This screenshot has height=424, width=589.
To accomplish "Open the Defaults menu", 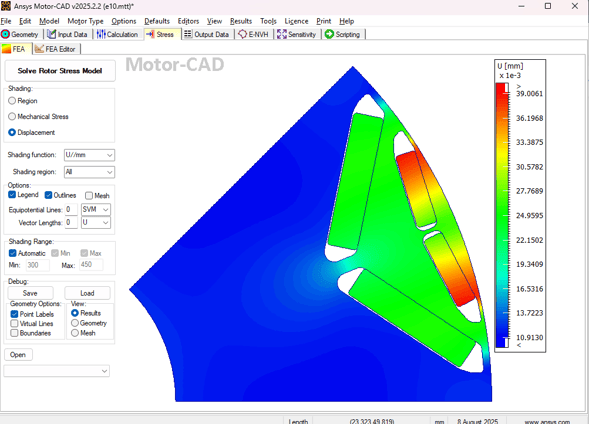I will pos(157,21).
